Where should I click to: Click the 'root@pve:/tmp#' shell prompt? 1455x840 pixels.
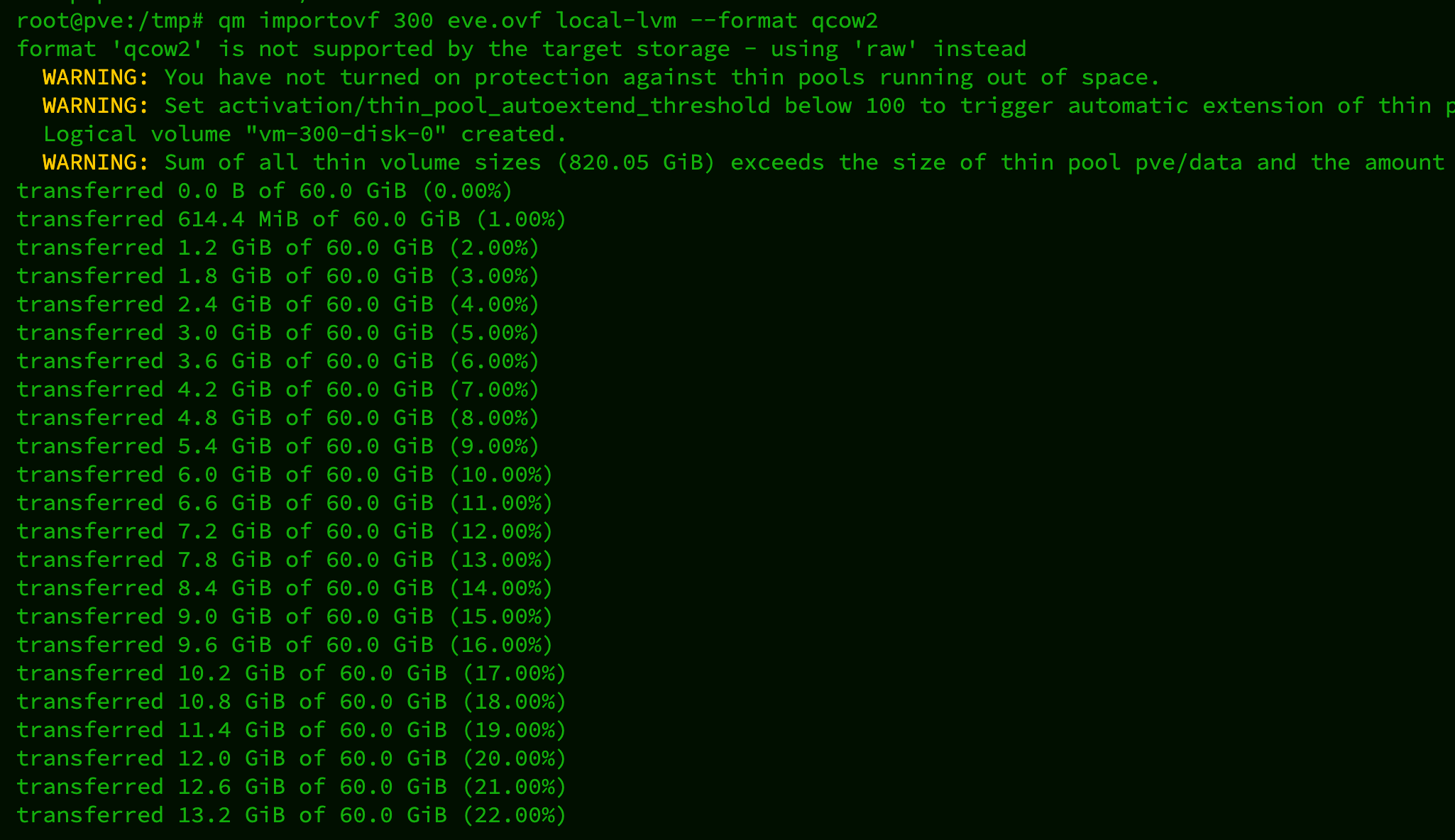pyautogui.click(x=110, y=21)
